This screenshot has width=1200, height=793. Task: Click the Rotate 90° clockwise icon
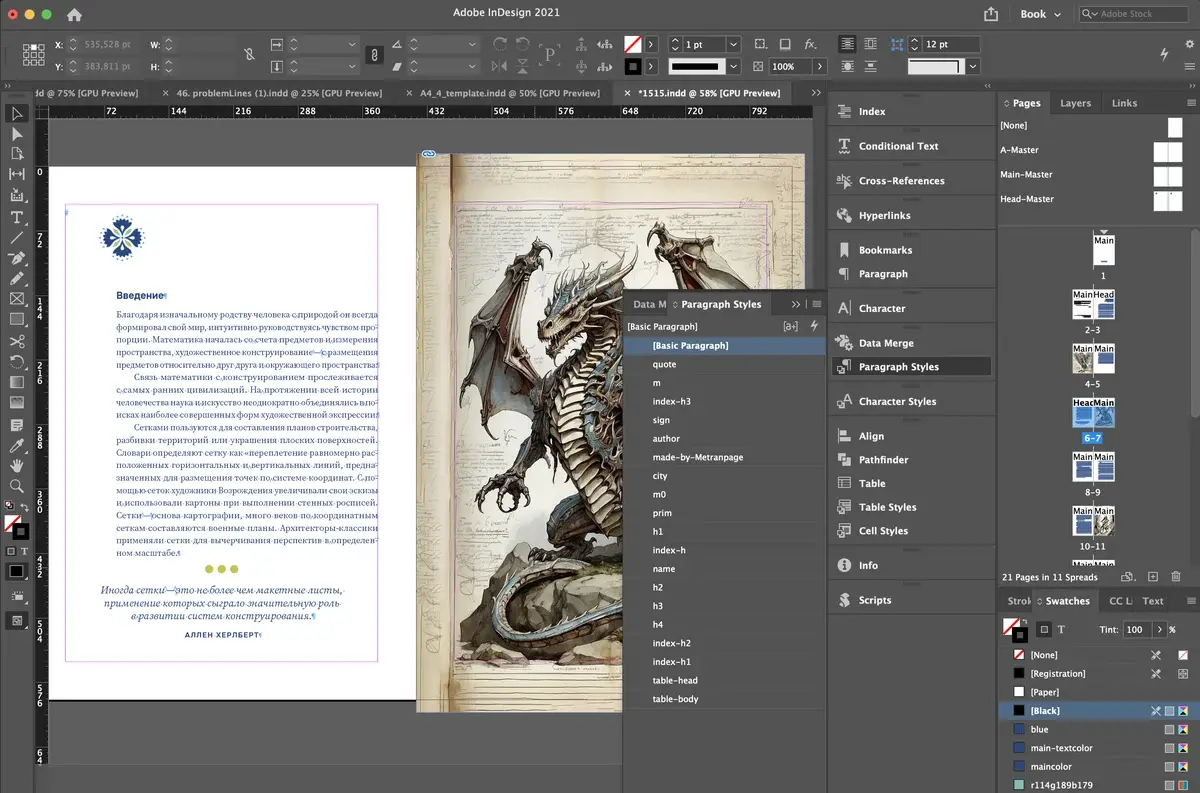[x=499, y=44]
